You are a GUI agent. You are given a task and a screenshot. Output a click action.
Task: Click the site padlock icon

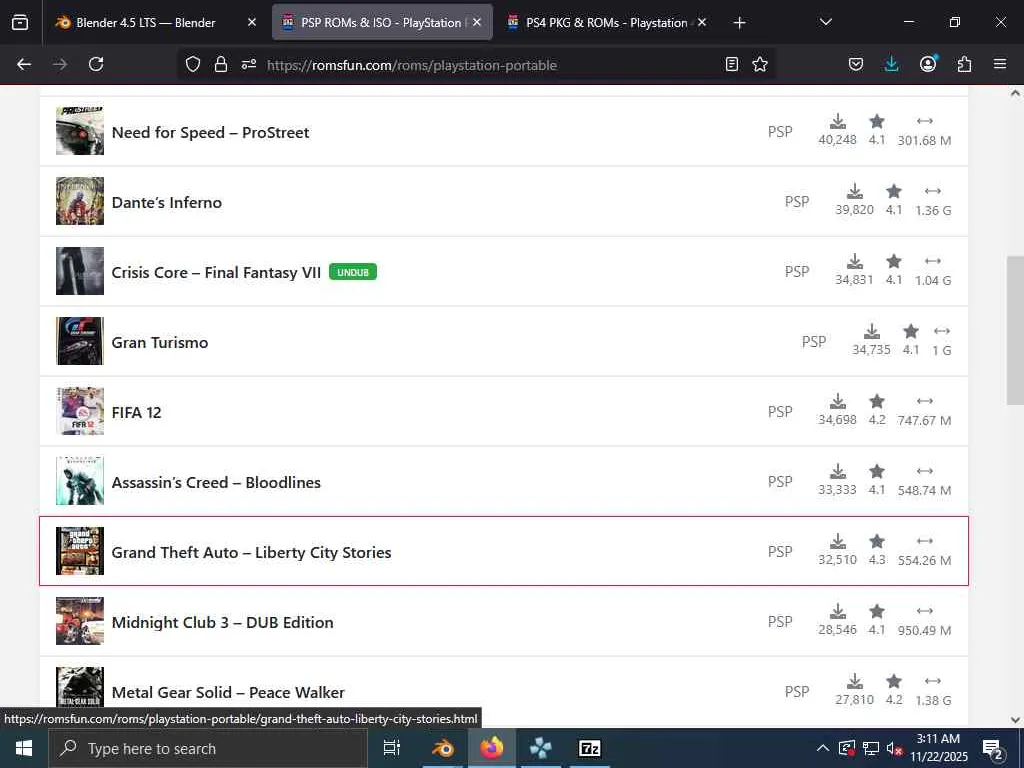221,64
